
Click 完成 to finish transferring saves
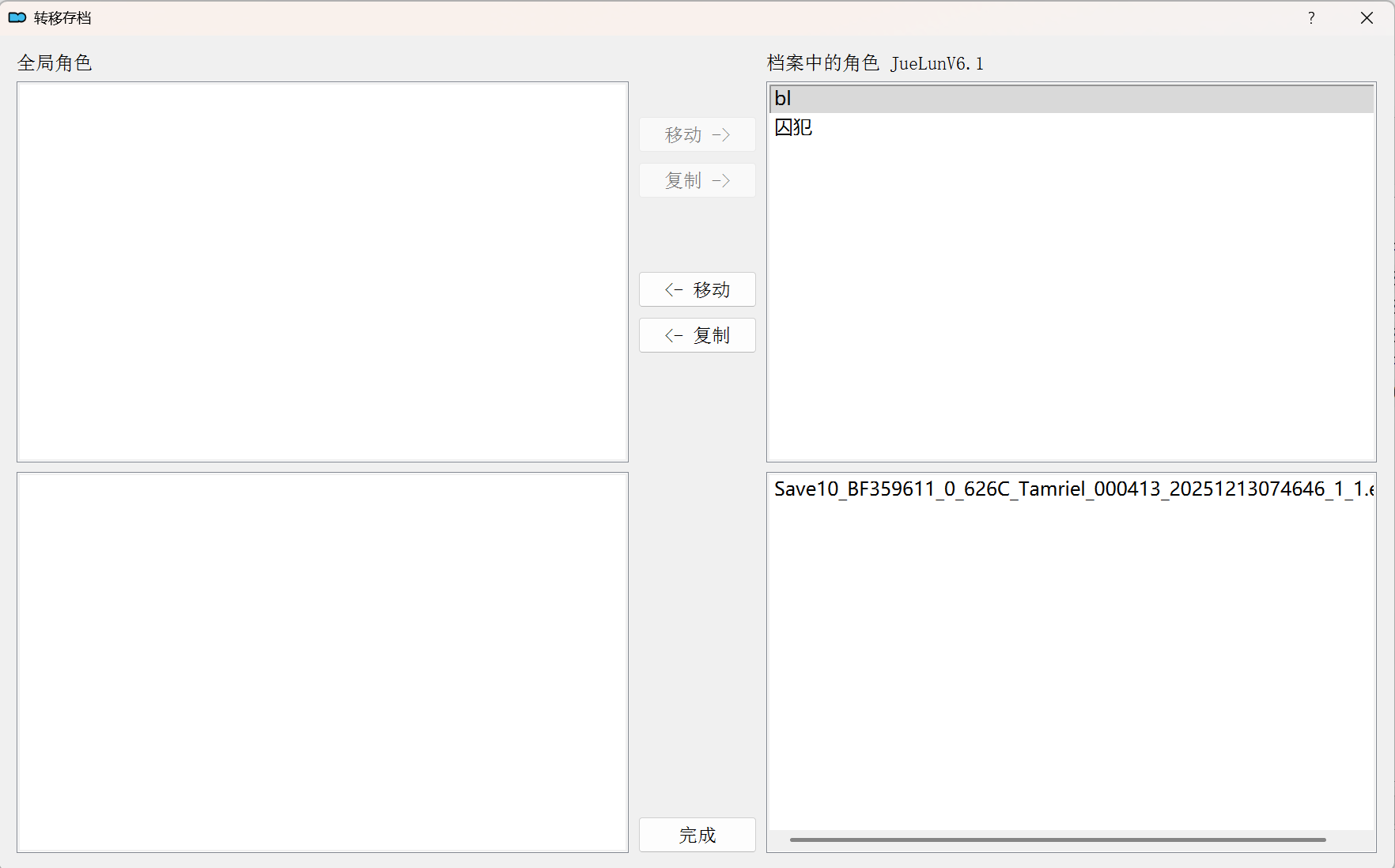click(x=697, y=835)
